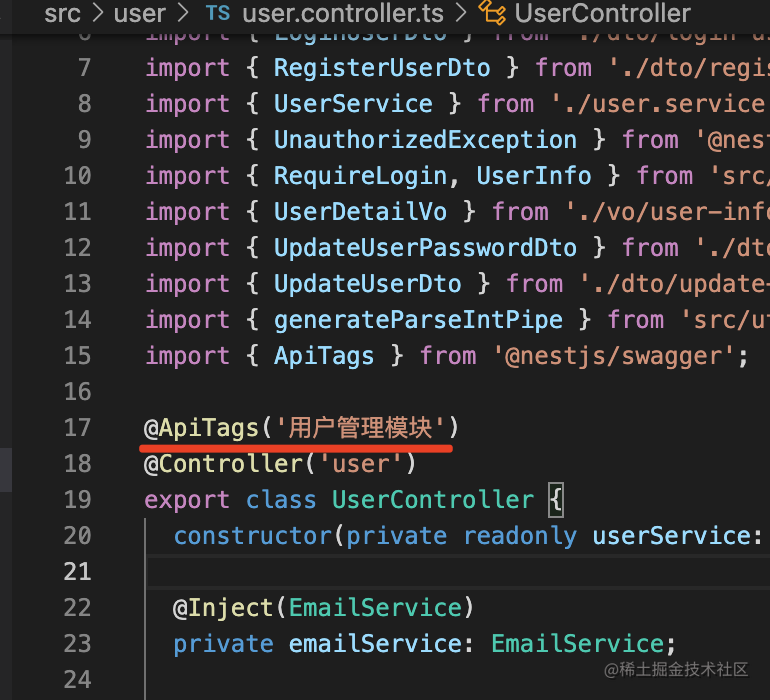Expand chevron after user.controller.ts breadcrumb

click(461, 13)
